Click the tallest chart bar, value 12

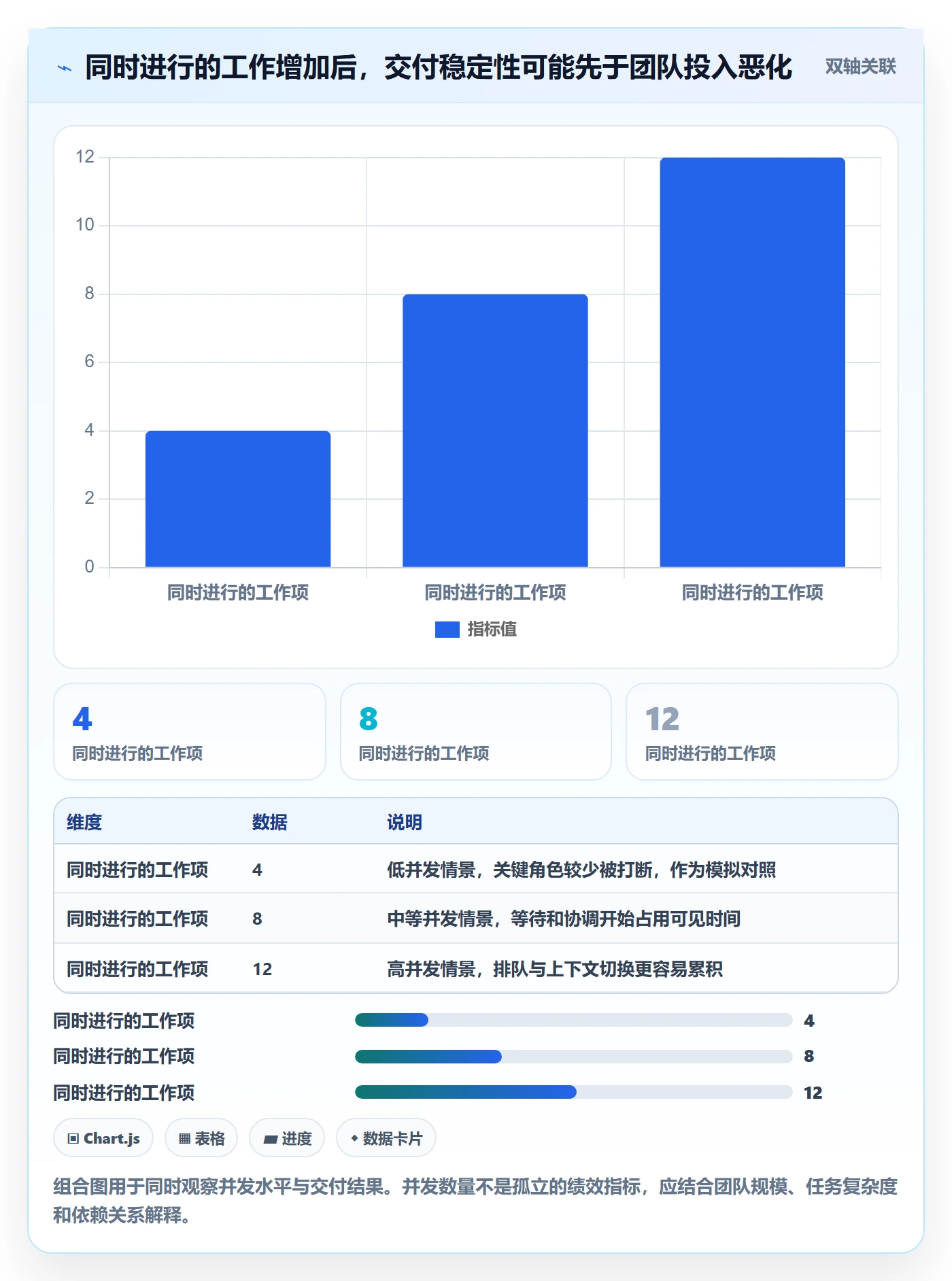tap(753, 362)
